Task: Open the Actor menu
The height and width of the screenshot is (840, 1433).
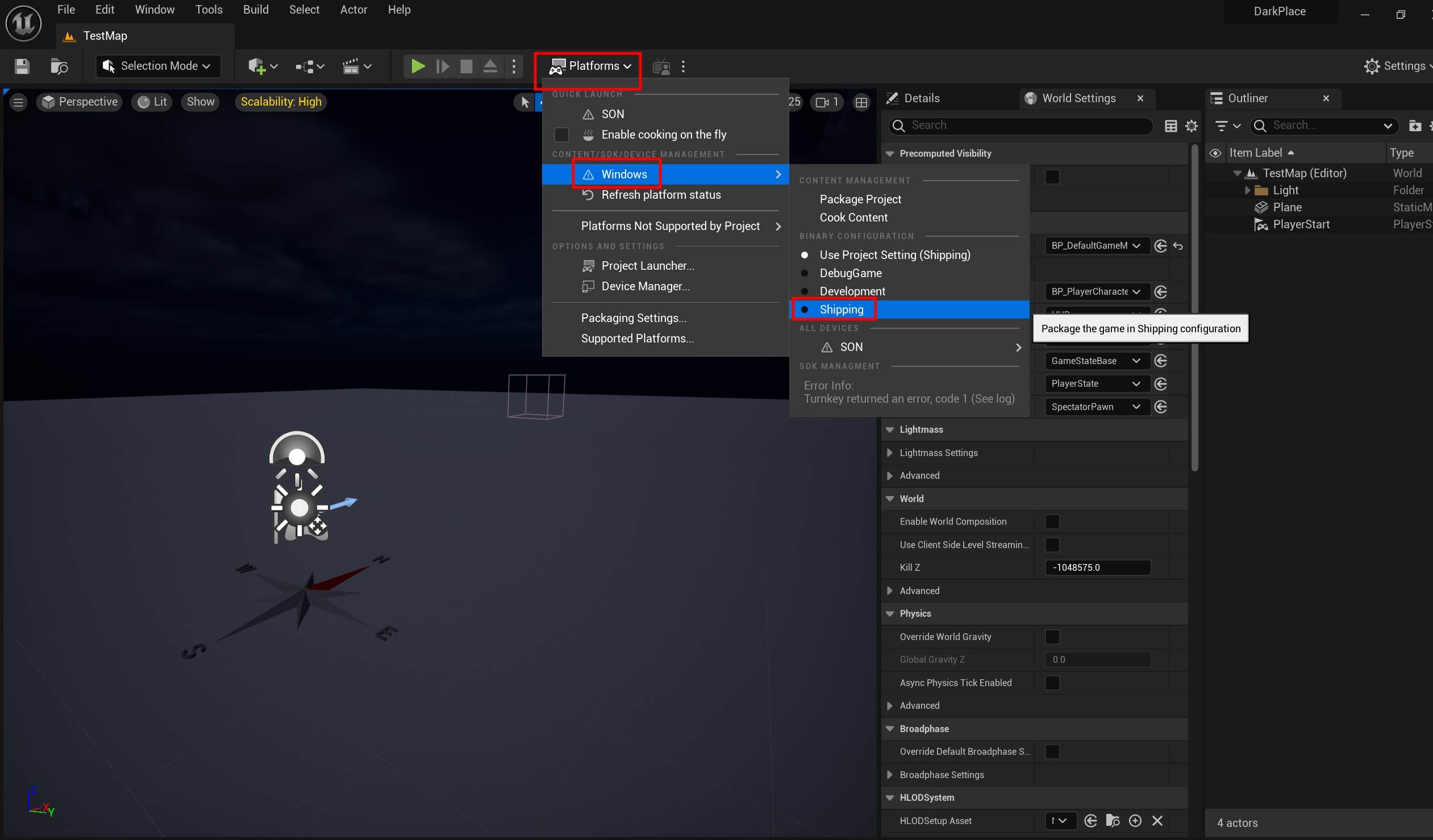Action: point(353,10)
